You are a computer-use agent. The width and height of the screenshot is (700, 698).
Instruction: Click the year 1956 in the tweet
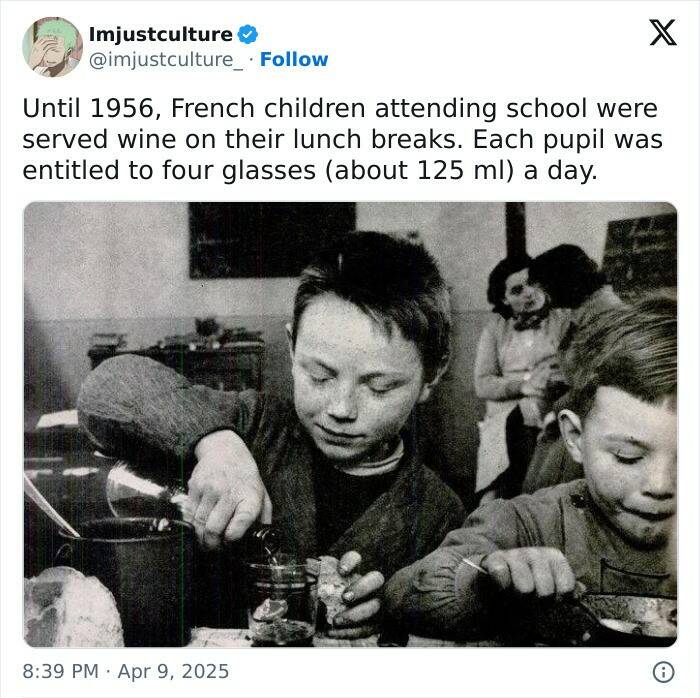tap(121, 108)
